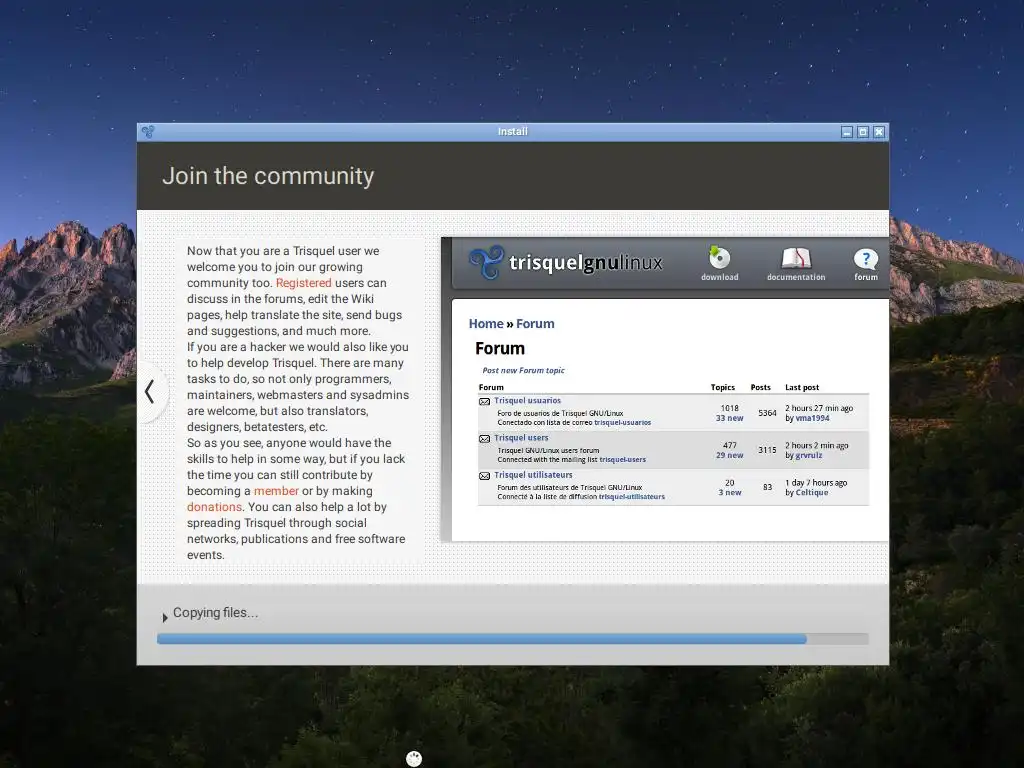1024x768 pixels.
Task: Click the user grvrulz link
Action: [x=808, y=455]
